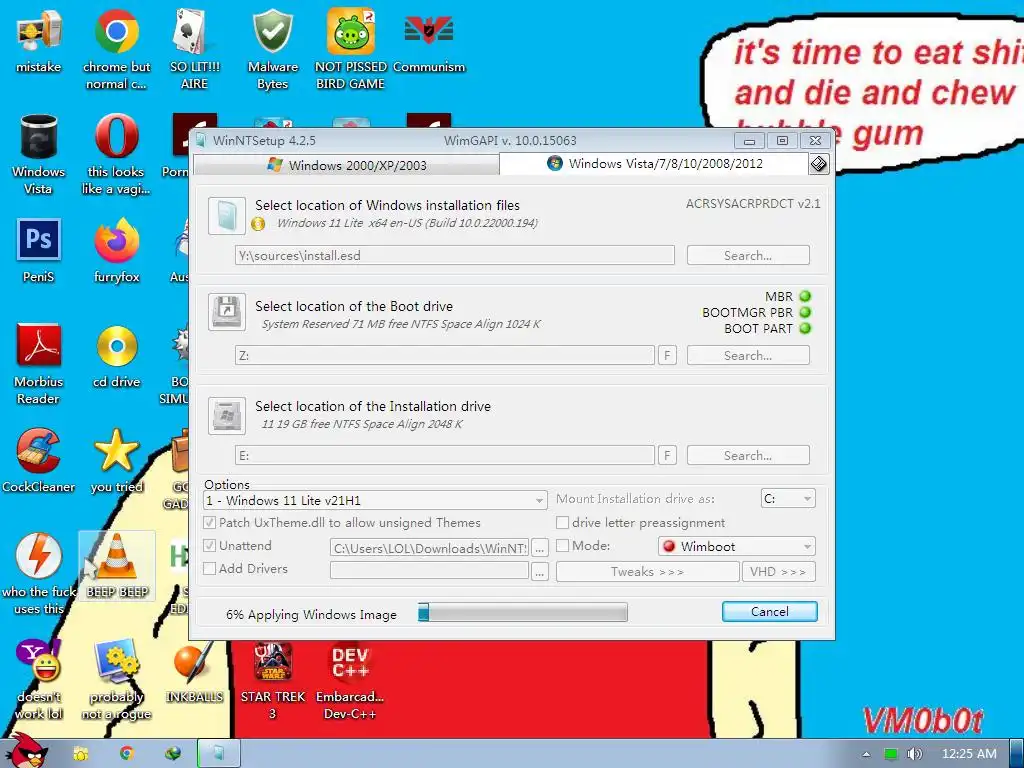
Task: Click F format button for boot drive Z:
Action: click(x=667, y=355)
